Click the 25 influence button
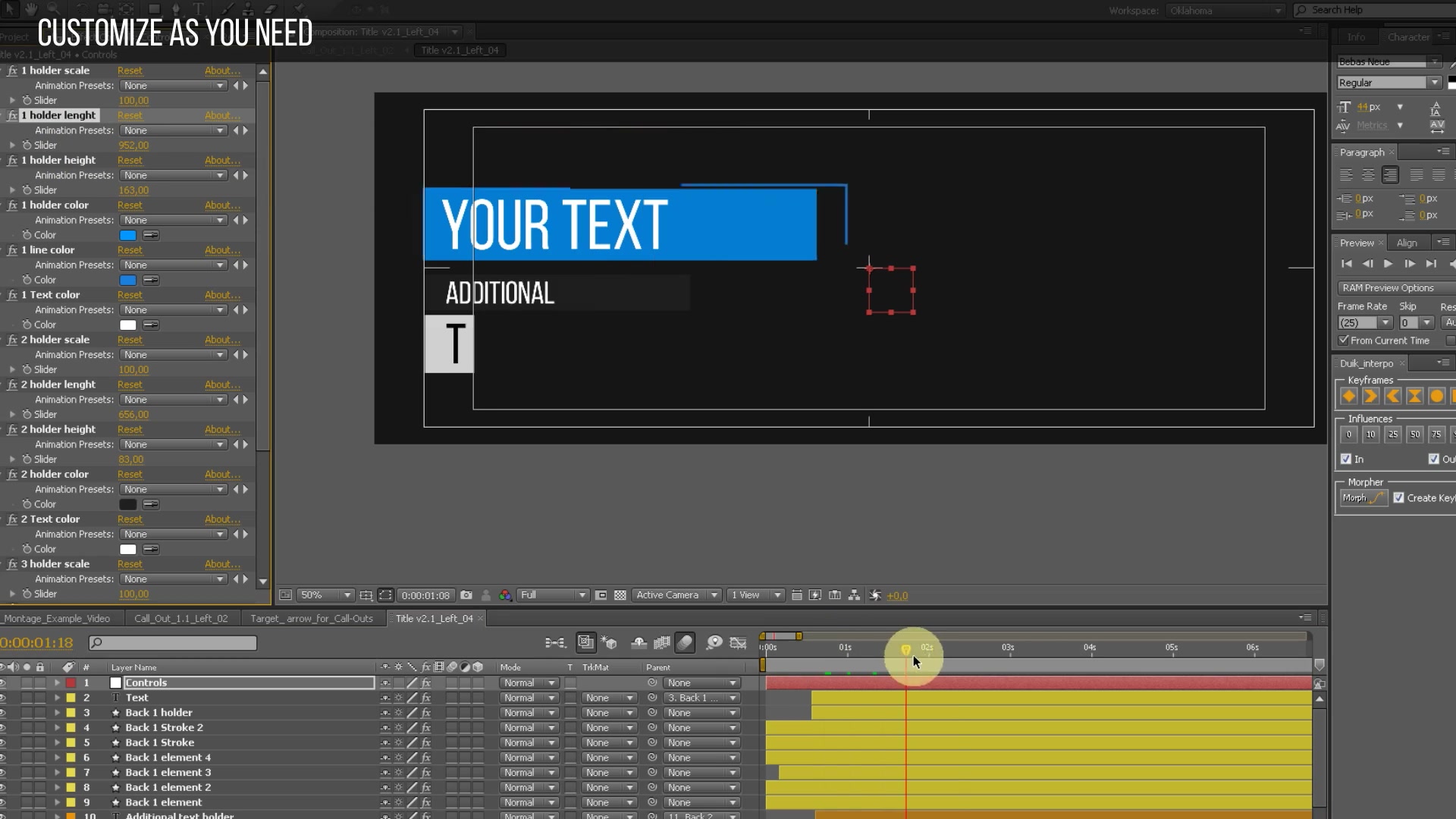 [1393, 435]
